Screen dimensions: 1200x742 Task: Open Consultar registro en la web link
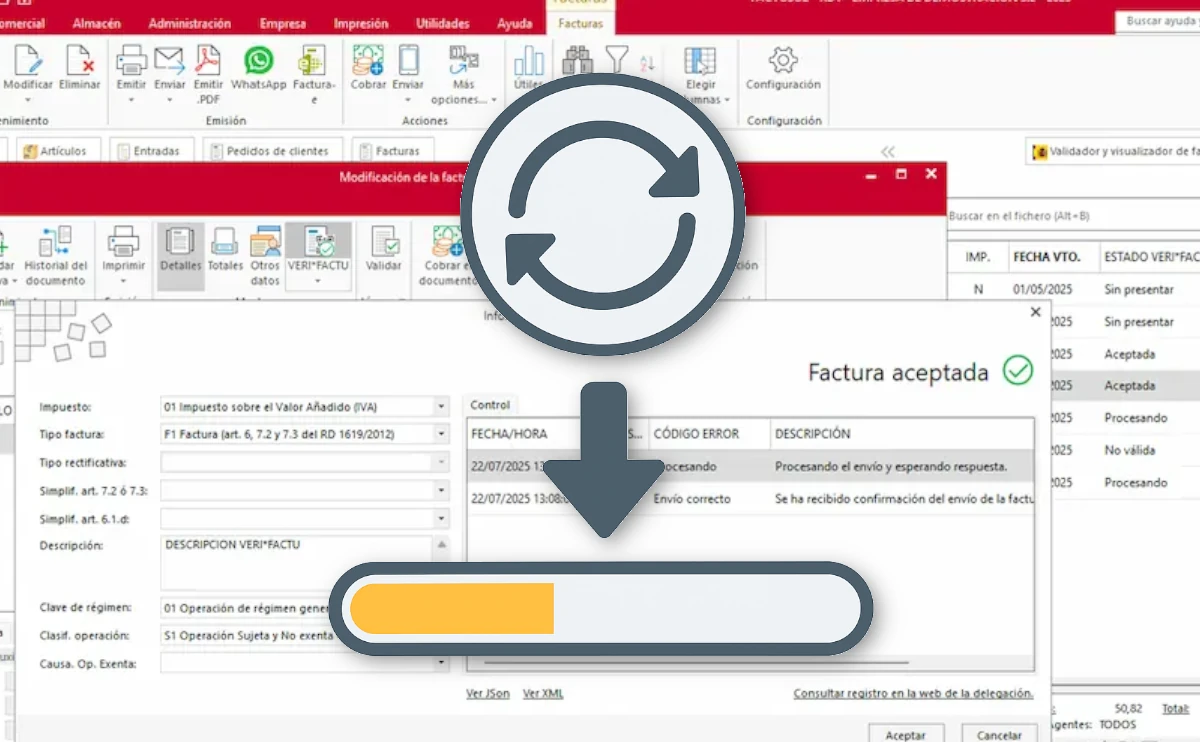(912, 694)
